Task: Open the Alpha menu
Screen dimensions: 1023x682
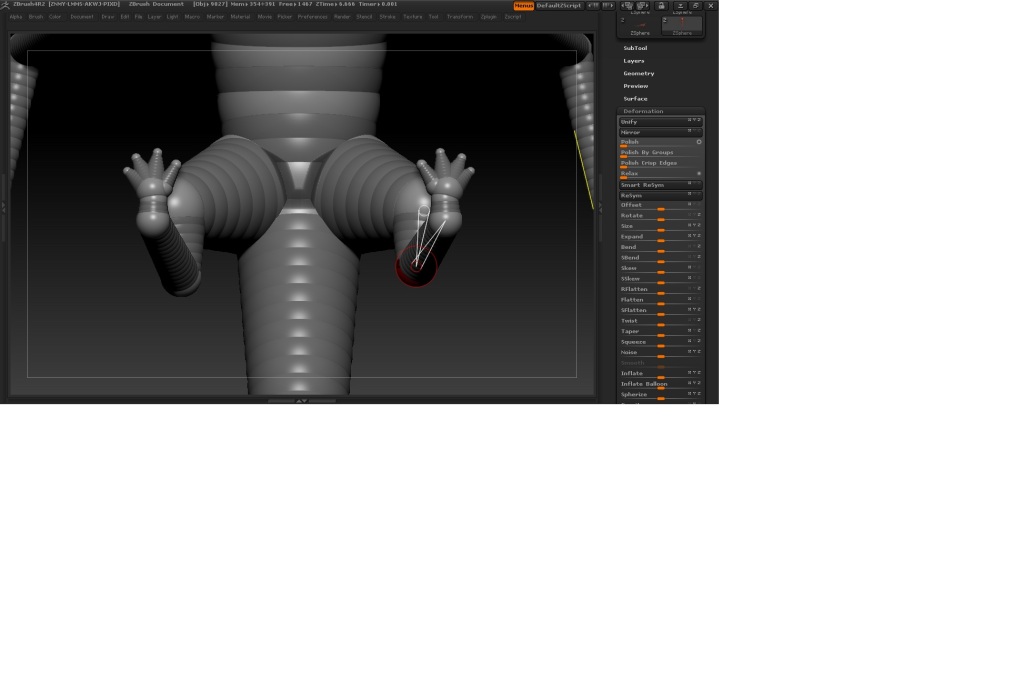Action: [16, 17]
